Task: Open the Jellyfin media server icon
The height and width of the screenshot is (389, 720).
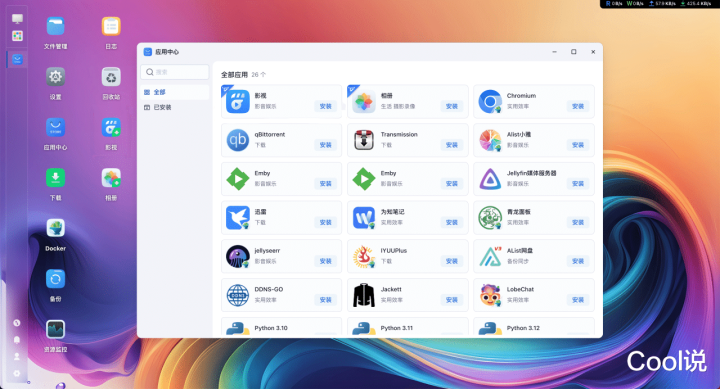Action: coord(490,179)
